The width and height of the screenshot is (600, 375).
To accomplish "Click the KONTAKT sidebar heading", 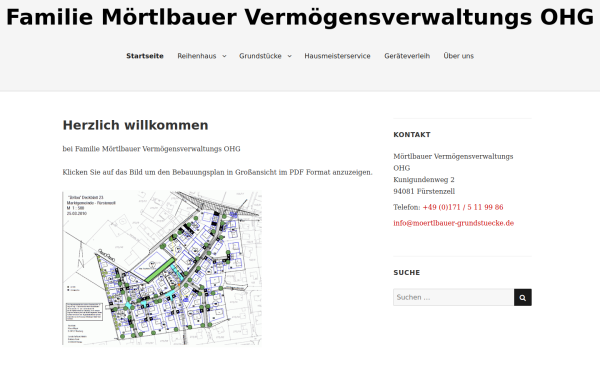I will 412,135.
